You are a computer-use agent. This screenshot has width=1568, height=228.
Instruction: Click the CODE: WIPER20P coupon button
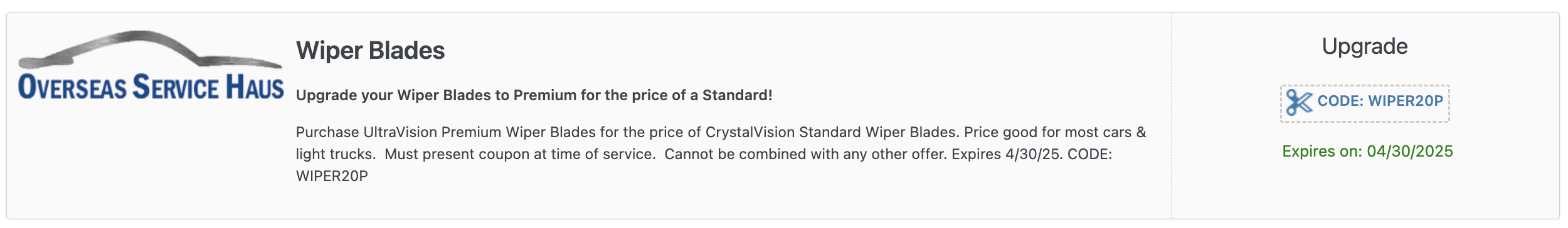pyautogui.click(x=1365, y=103)
